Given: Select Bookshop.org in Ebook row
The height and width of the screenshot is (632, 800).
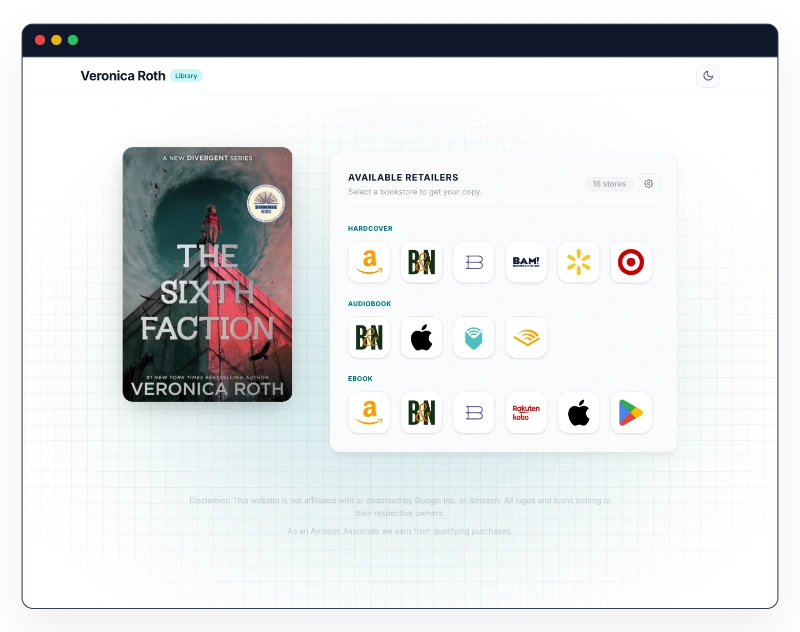Looking at the screenshot, I should (474, 412).
